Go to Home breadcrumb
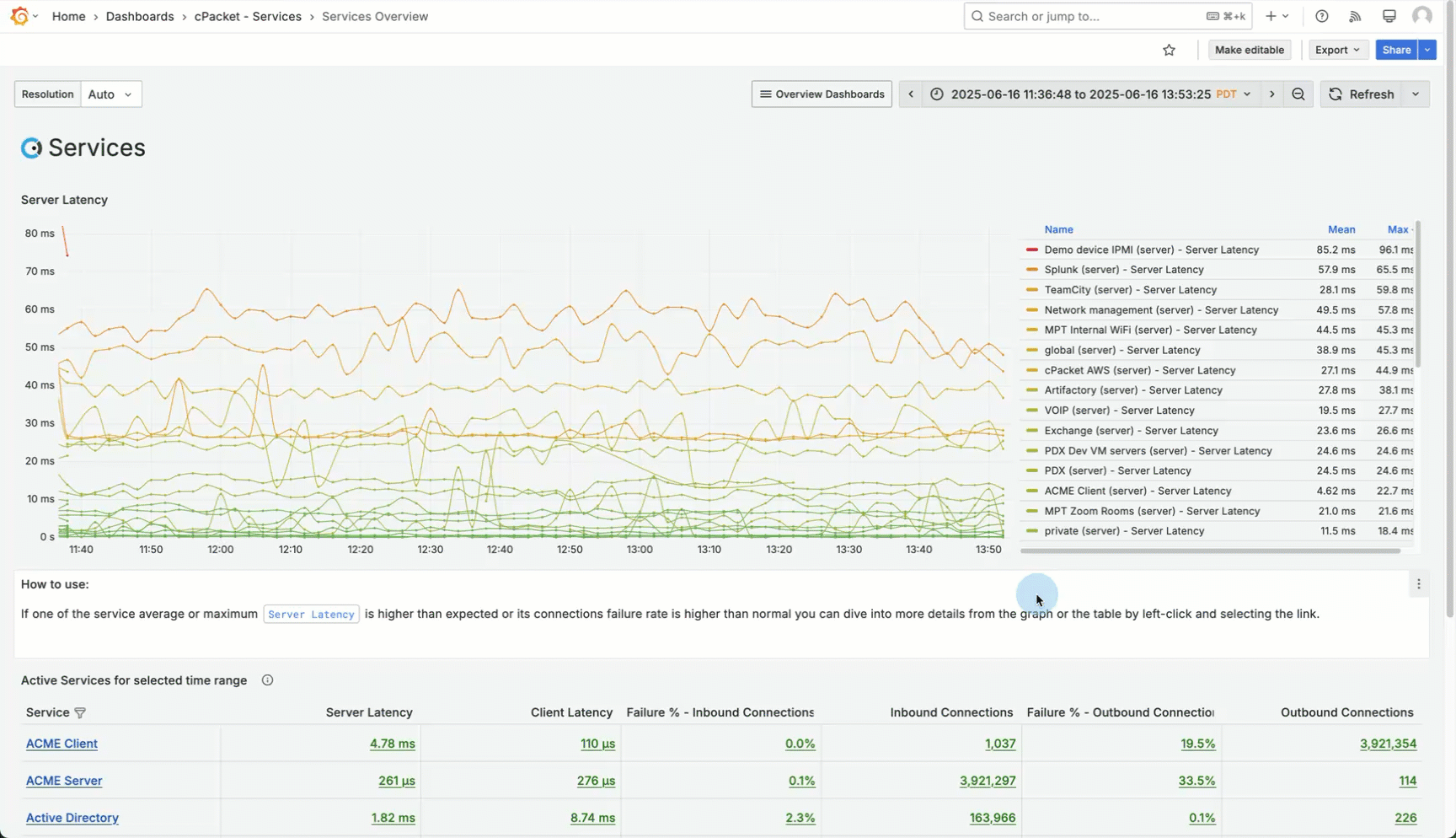1456x838 pixels. coord(68,16)
